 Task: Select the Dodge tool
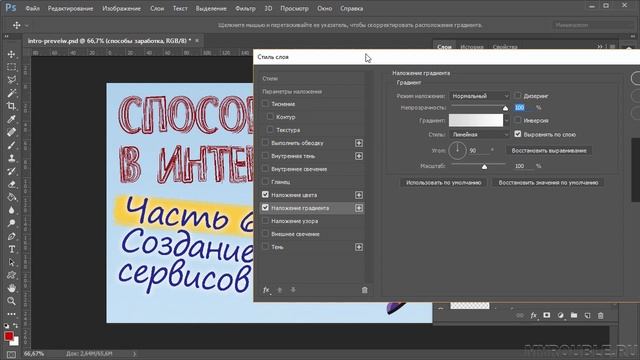pos(11,223)
